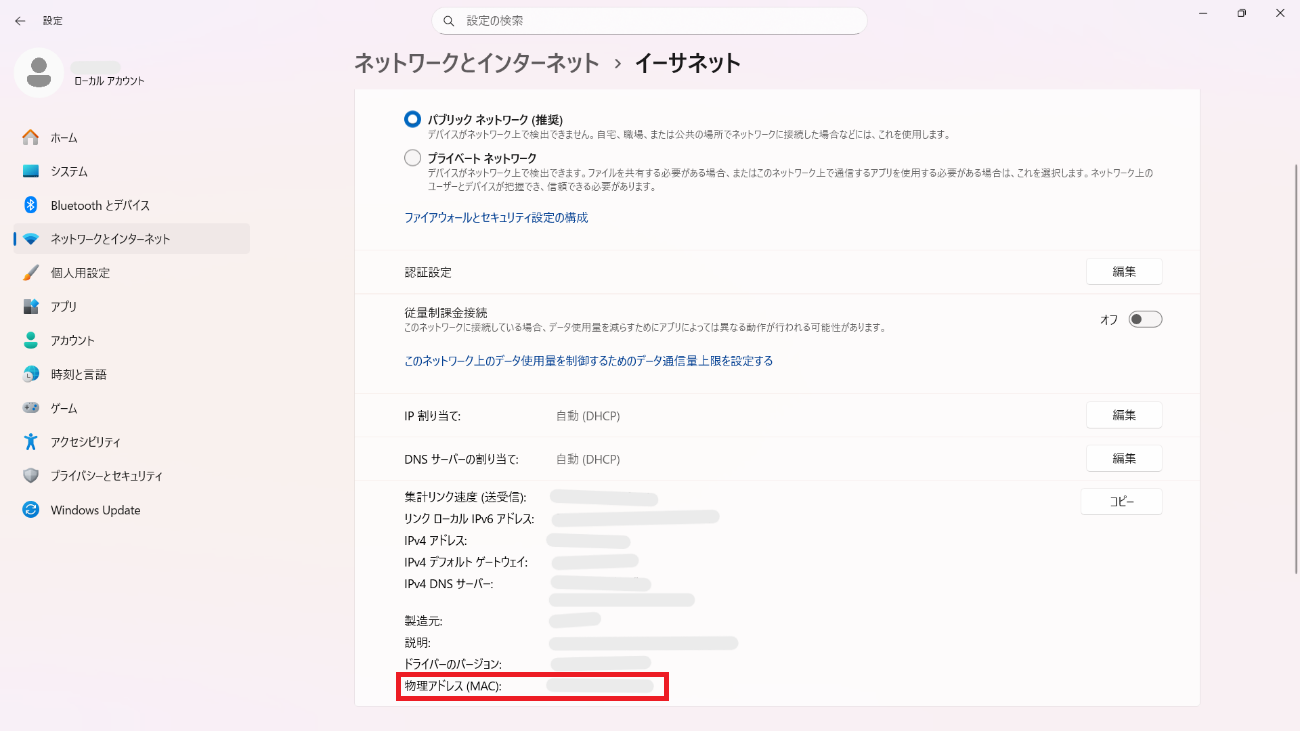The width and height of the screenshot is (1300, 731).
Task: Click the Home icon in sidebar
Action: (31, 138)
